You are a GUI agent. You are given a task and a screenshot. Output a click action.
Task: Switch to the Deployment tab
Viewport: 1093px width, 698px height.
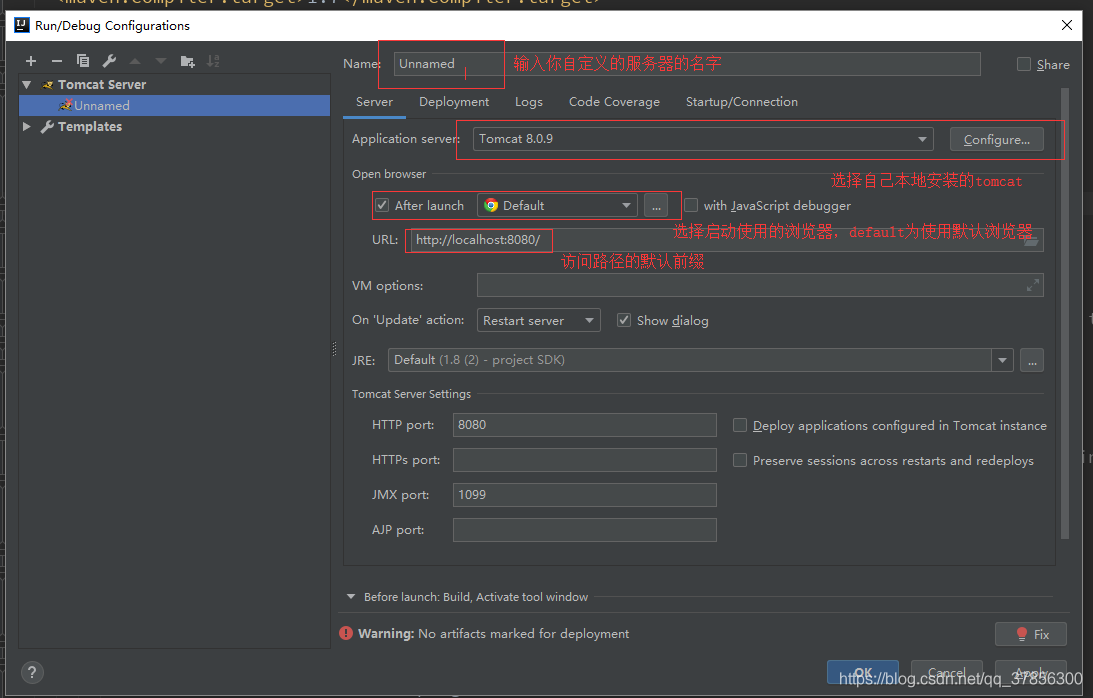(454, 102)
